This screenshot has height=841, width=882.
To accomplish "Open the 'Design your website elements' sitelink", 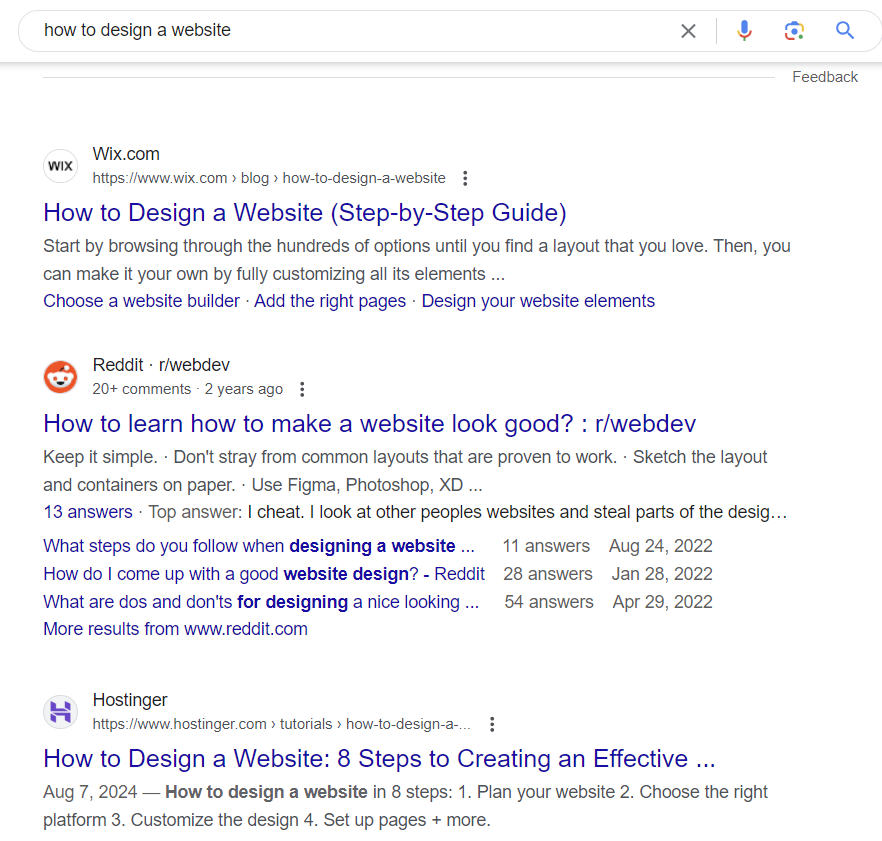I will (538, 300).
